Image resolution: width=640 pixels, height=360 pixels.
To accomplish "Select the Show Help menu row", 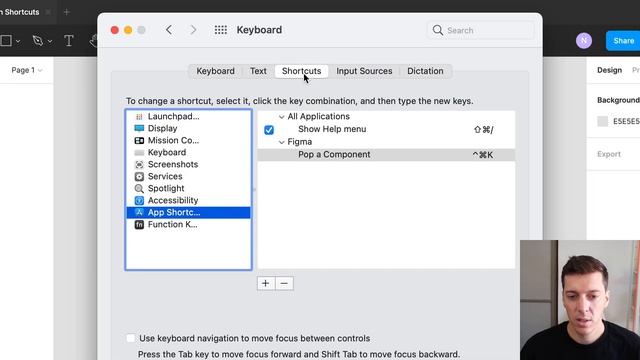I will click(x=386, y=129).
